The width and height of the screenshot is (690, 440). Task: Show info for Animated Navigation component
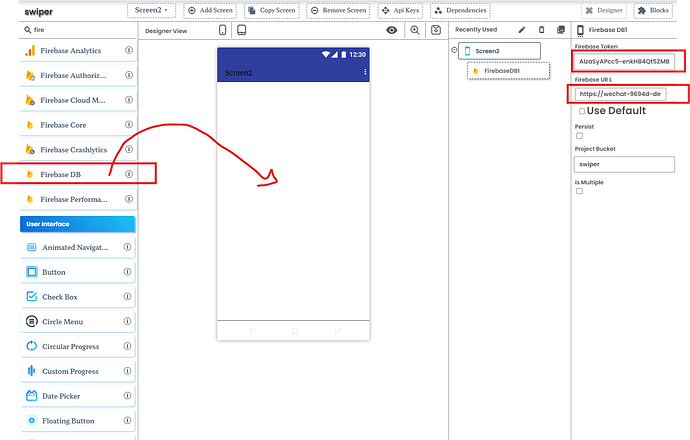click(x=127, y=247)
